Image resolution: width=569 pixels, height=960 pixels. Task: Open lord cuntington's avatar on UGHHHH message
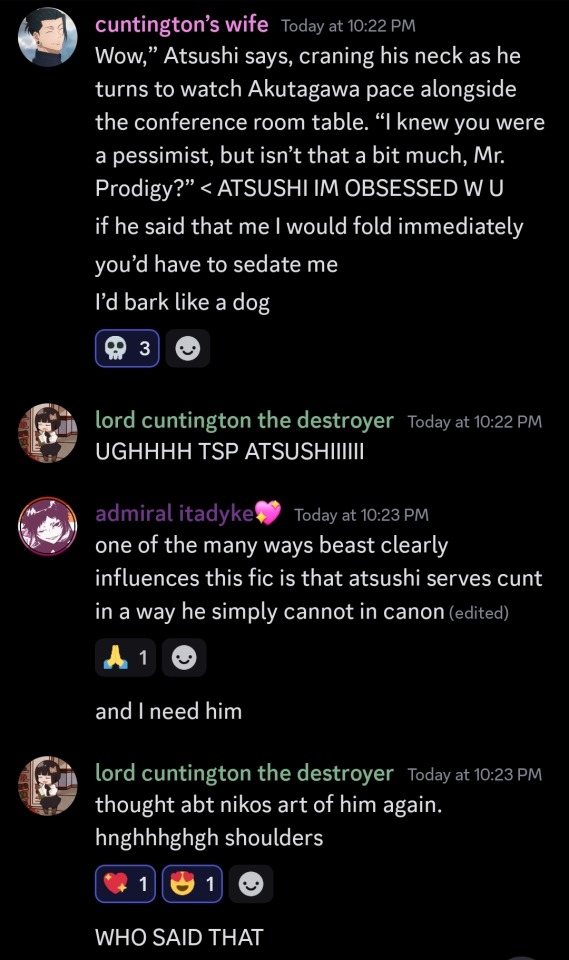click(48, 432)
